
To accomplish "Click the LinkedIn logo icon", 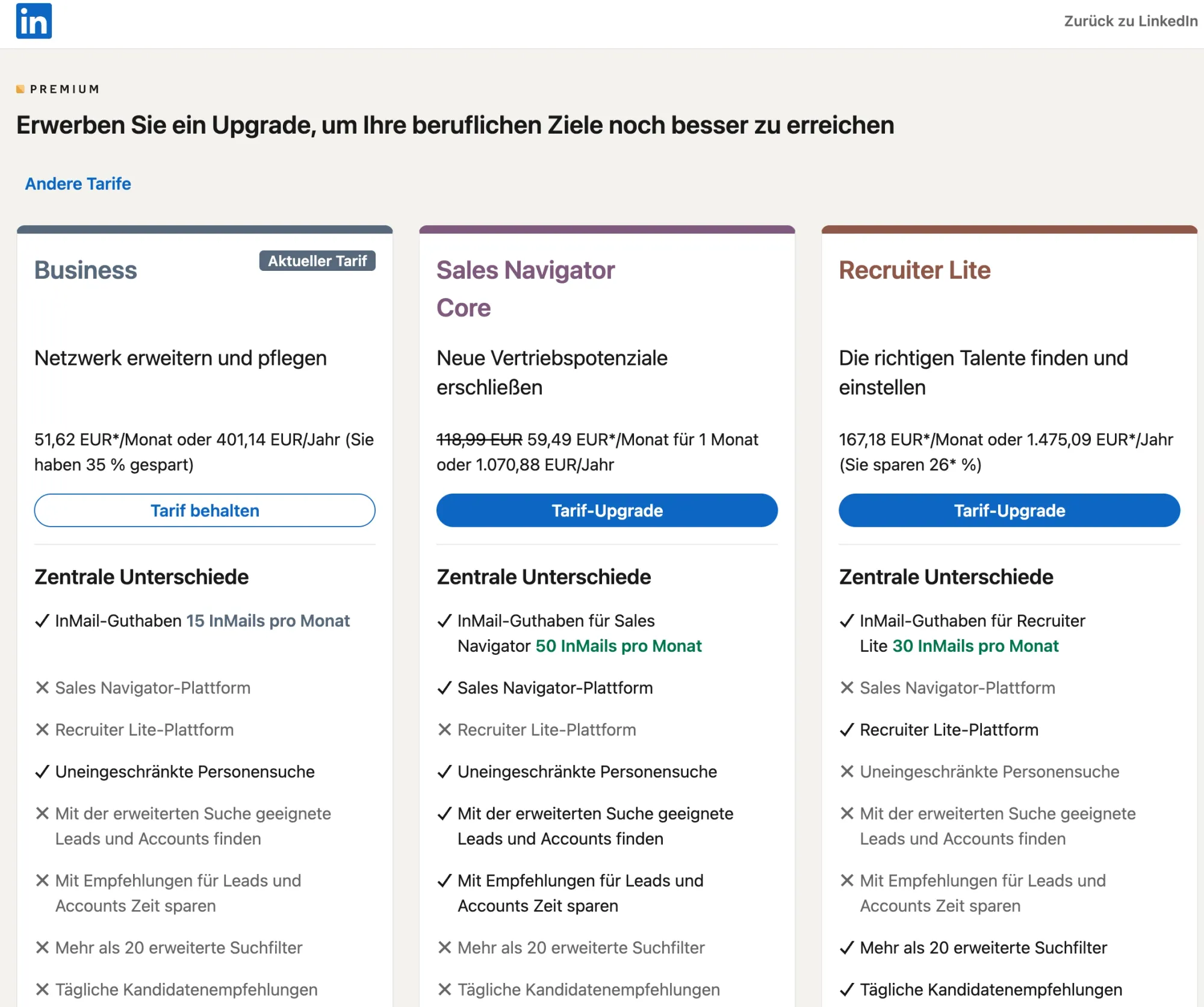I will pyautogui.click(x=34, y=21).
